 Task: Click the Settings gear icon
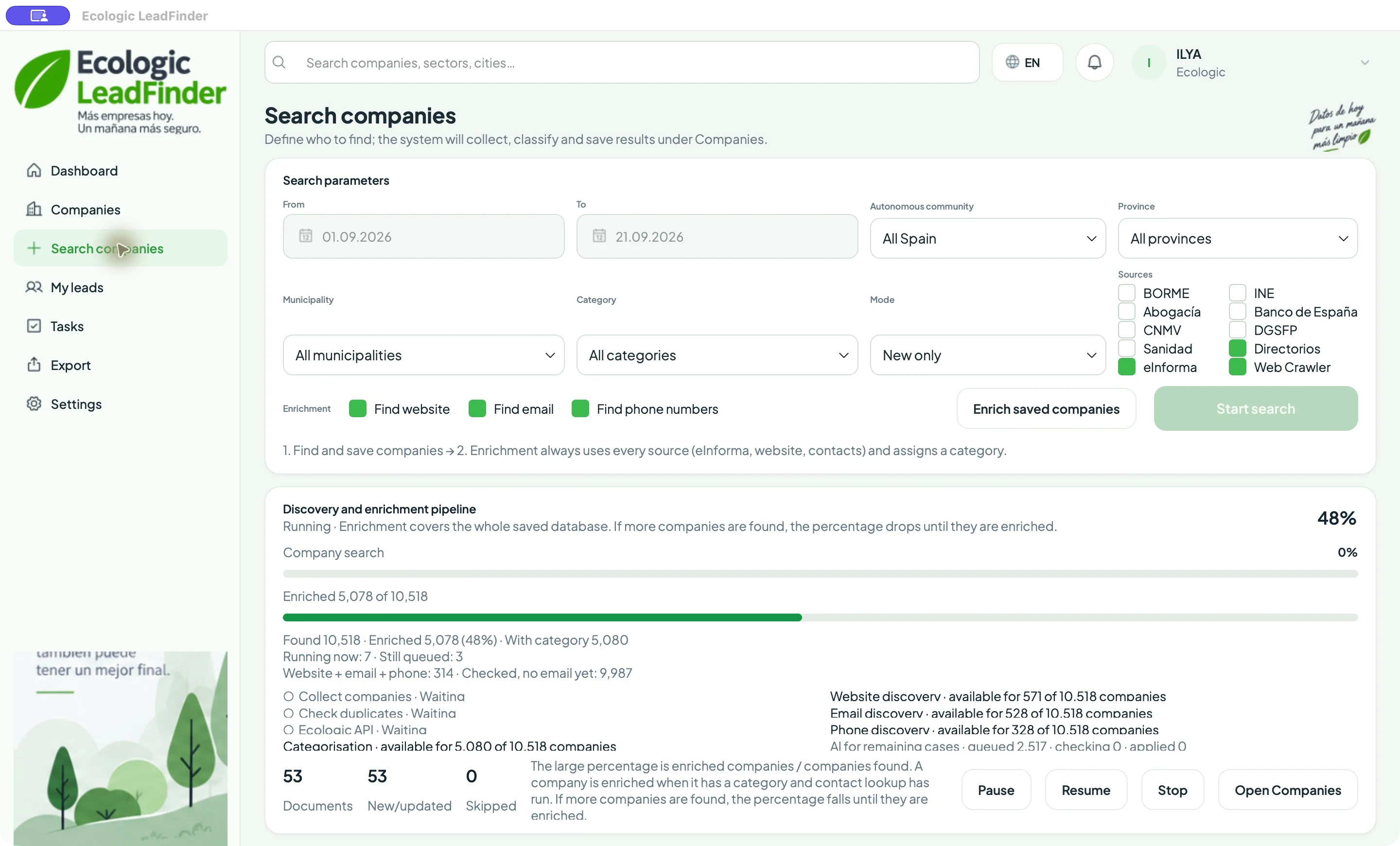coord(34,404)
